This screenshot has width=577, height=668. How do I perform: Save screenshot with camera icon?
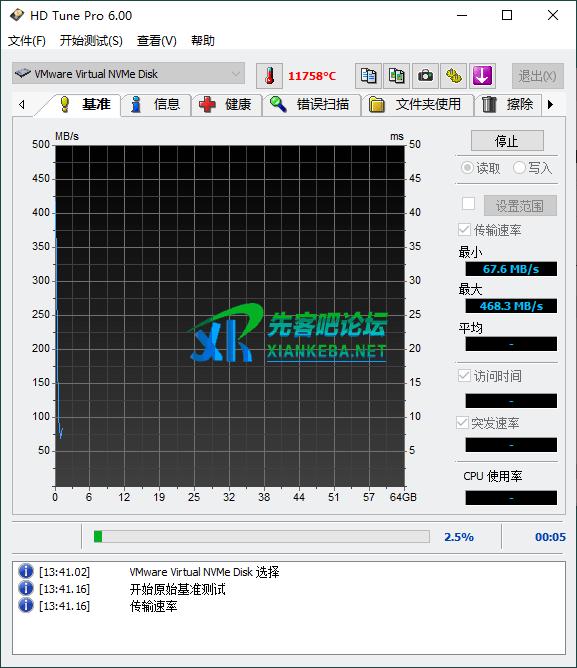tap(425, 76)
